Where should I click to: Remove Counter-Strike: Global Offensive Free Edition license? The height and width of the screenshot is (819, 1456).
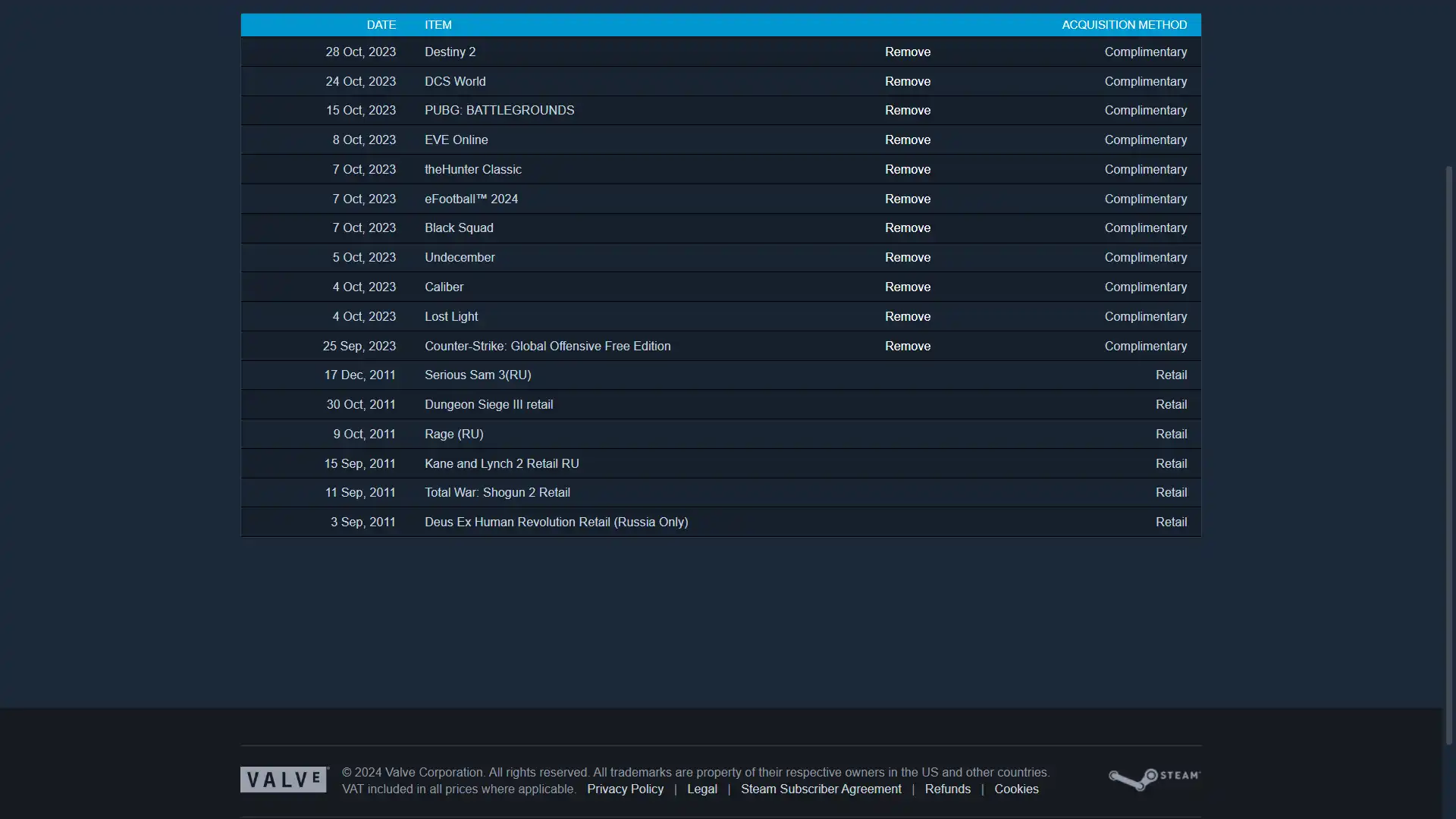(x=908, y=346)
